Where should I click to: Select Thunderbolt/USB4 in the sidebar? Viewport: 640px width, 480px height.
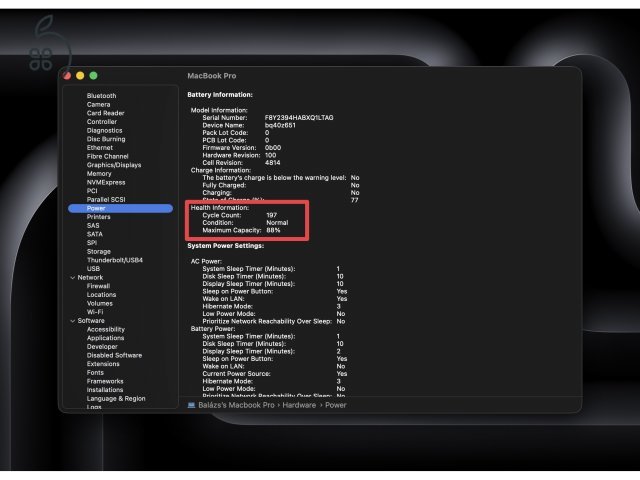(115, 260)
